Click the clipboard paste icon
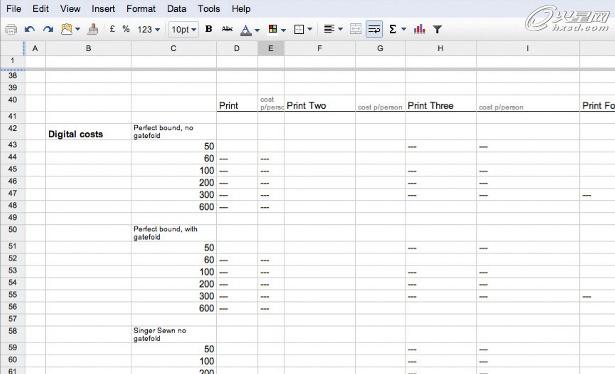The image size is (615, 374). coord(66,29)
